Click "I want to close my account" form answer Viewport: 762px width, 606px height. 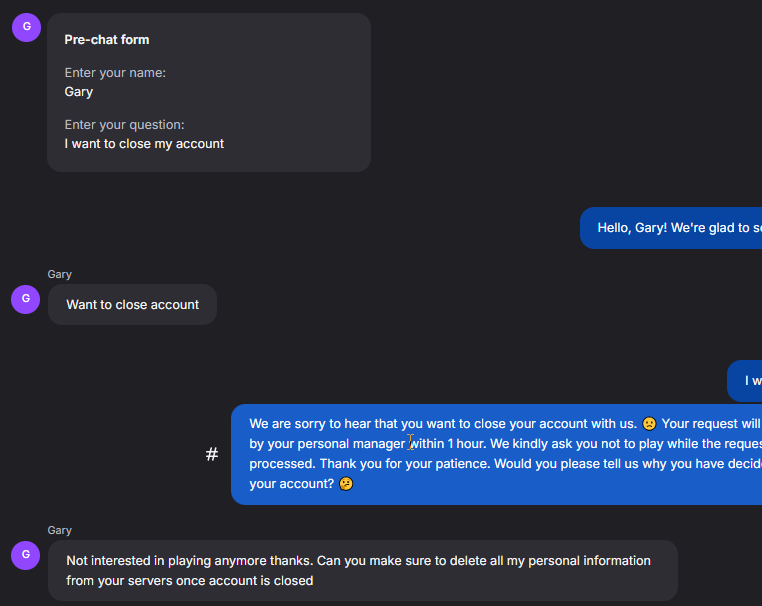pyautogui.click(x=144, y=144)
